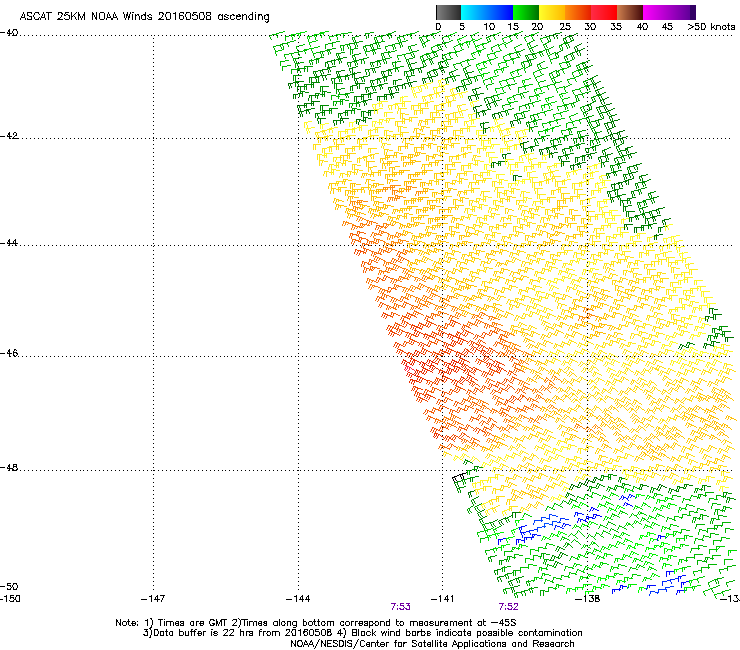Click the note line "3)Data buffer is 22 hrs"
This screenshot has width=740, height=650.
tap(362, 633)
